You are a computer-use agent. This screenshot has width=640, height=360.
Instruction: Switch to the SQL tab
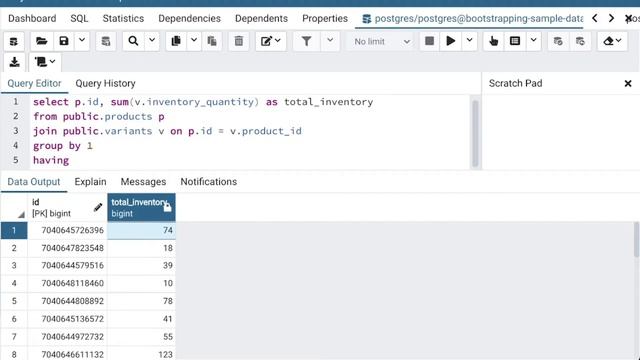(x=79, y=18)
